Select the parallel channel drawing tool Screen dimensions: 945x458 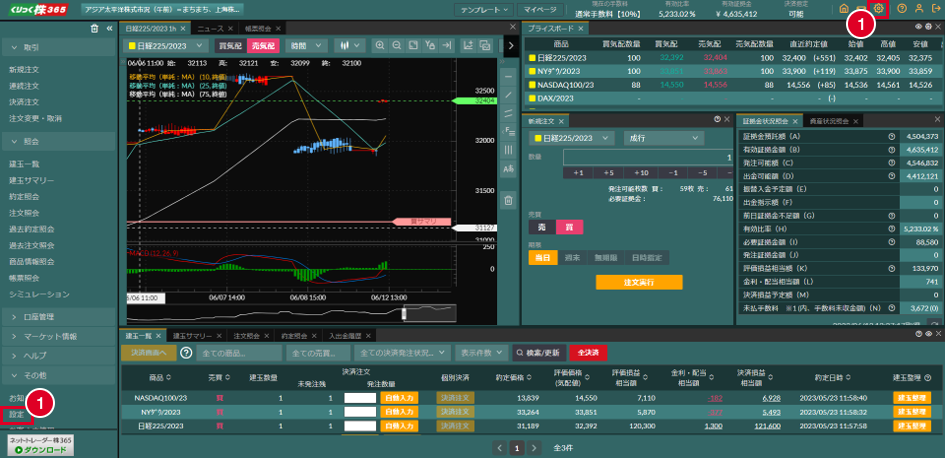click(x=508, y=113)
